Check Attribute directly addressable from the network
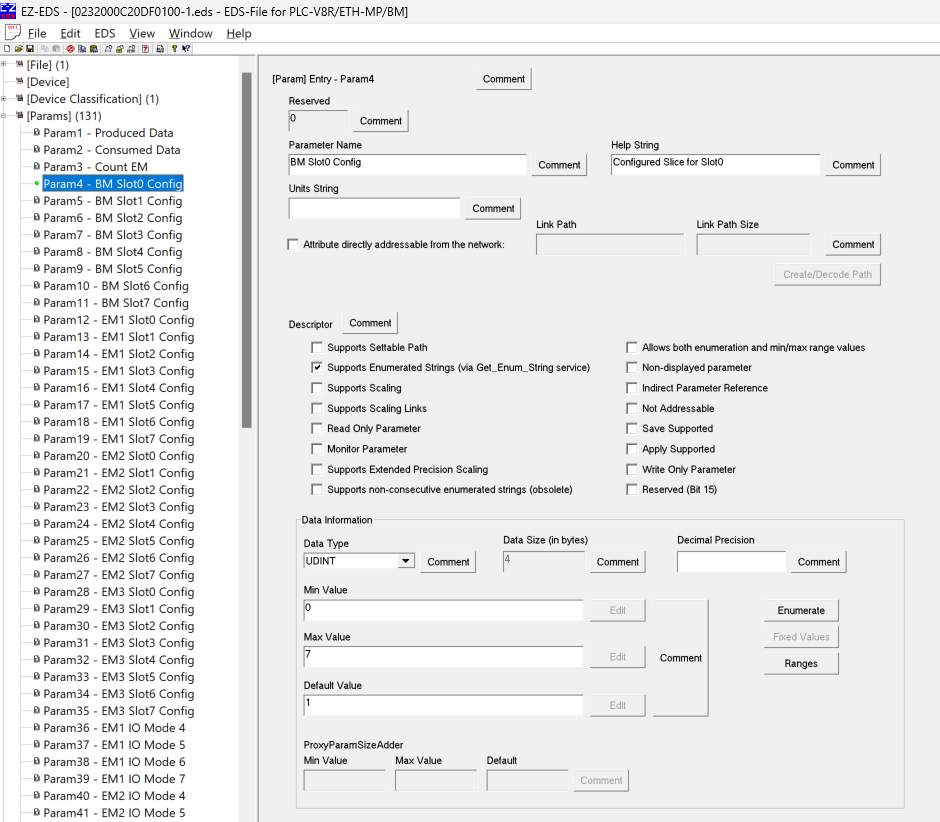940x822 pixels. click(293, 244)
